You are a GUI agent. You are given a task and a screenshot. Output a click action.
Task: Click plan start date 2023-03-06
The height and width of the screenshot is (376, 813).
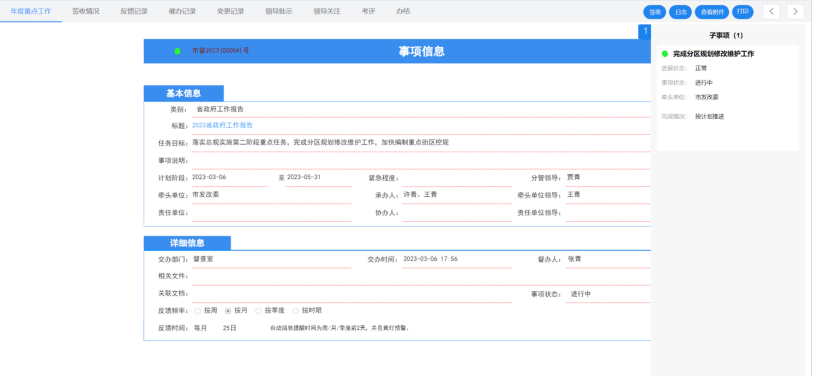209,177
